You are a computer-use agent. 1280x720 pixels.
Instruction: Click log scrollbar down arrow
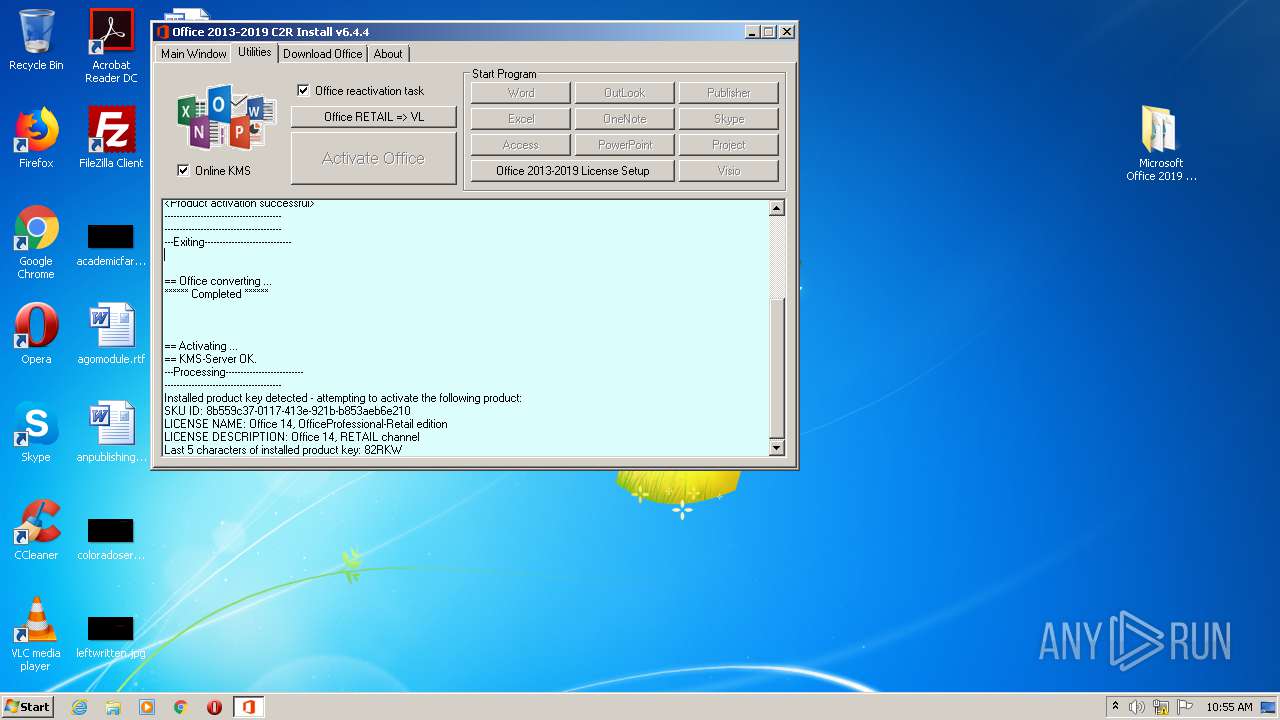777,448
